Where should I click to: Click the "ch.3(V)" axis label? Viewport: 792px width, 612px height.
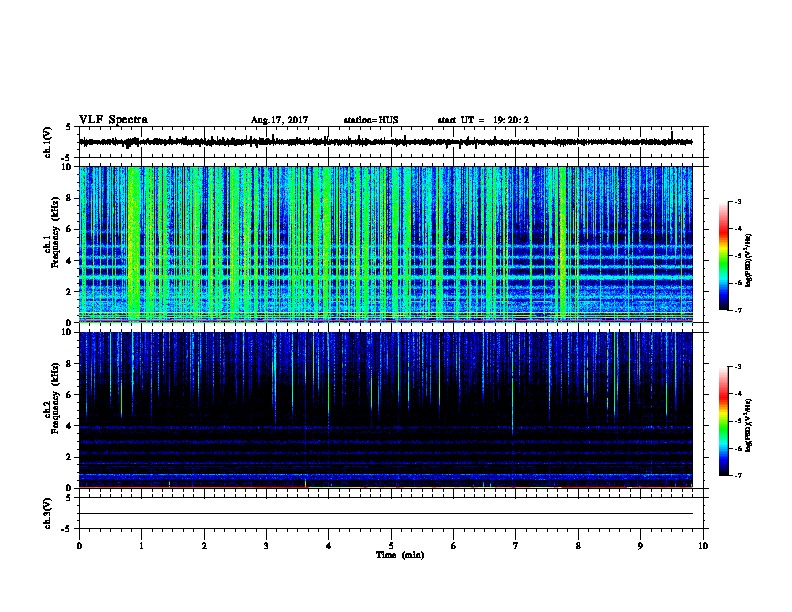48,513
